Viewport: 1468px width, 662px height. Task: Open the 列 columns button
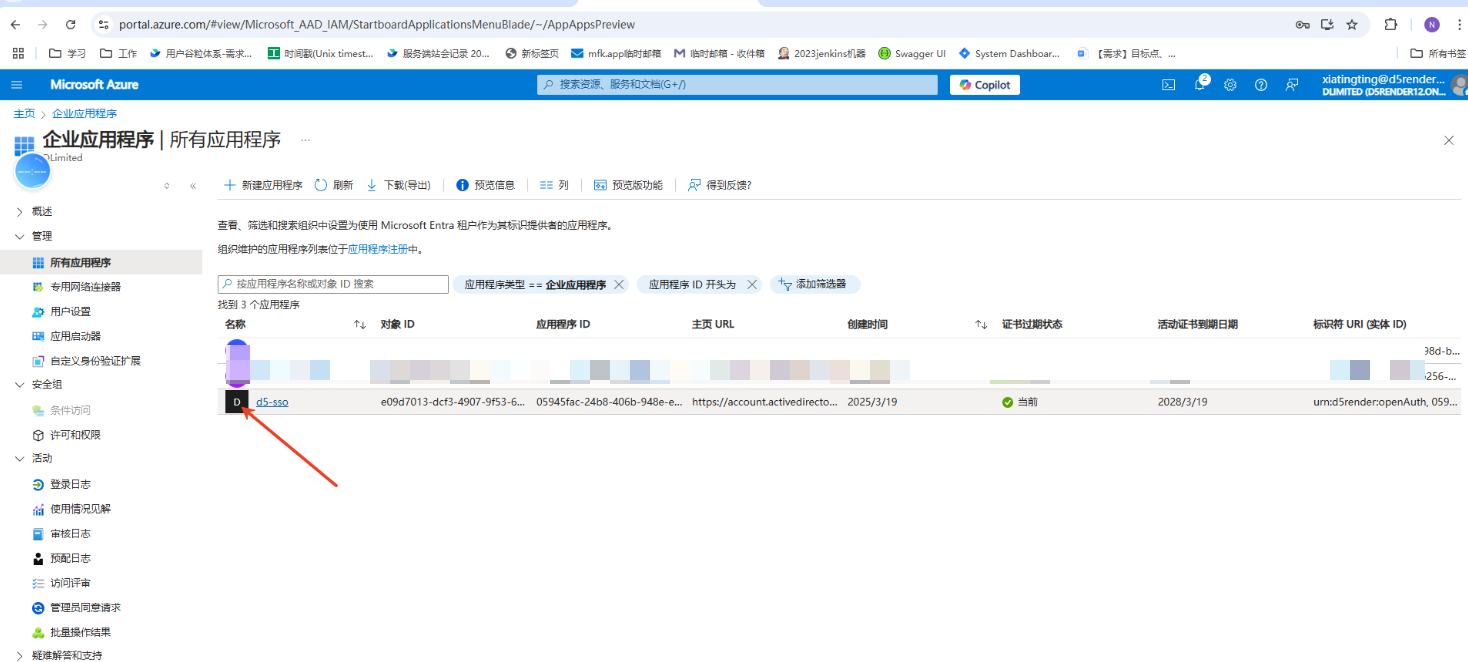(554, 185)
